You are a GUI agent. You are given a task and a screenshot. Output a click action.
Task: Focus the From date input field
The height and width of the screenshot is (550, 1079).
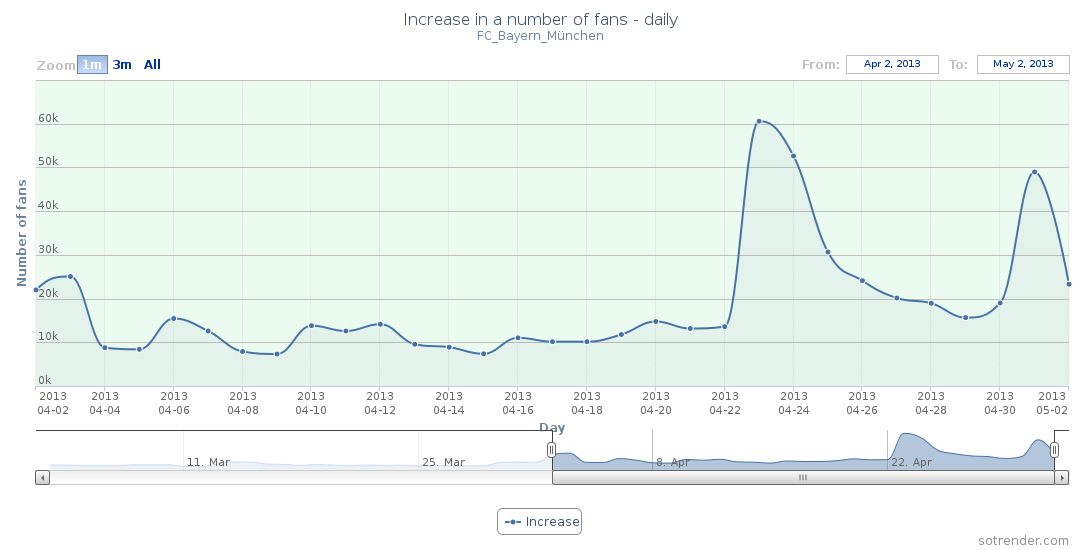tap(892, 64)
